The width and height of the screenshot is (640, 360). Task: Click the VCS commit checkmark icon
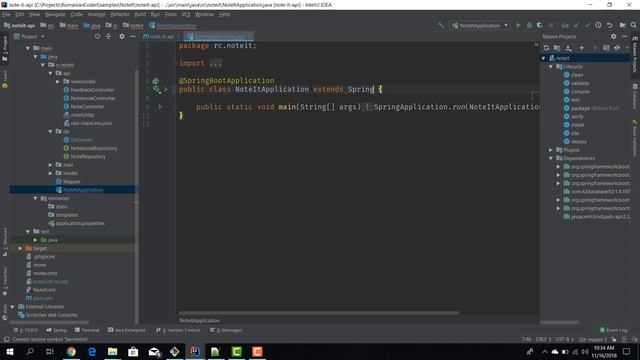click(587, 25)
